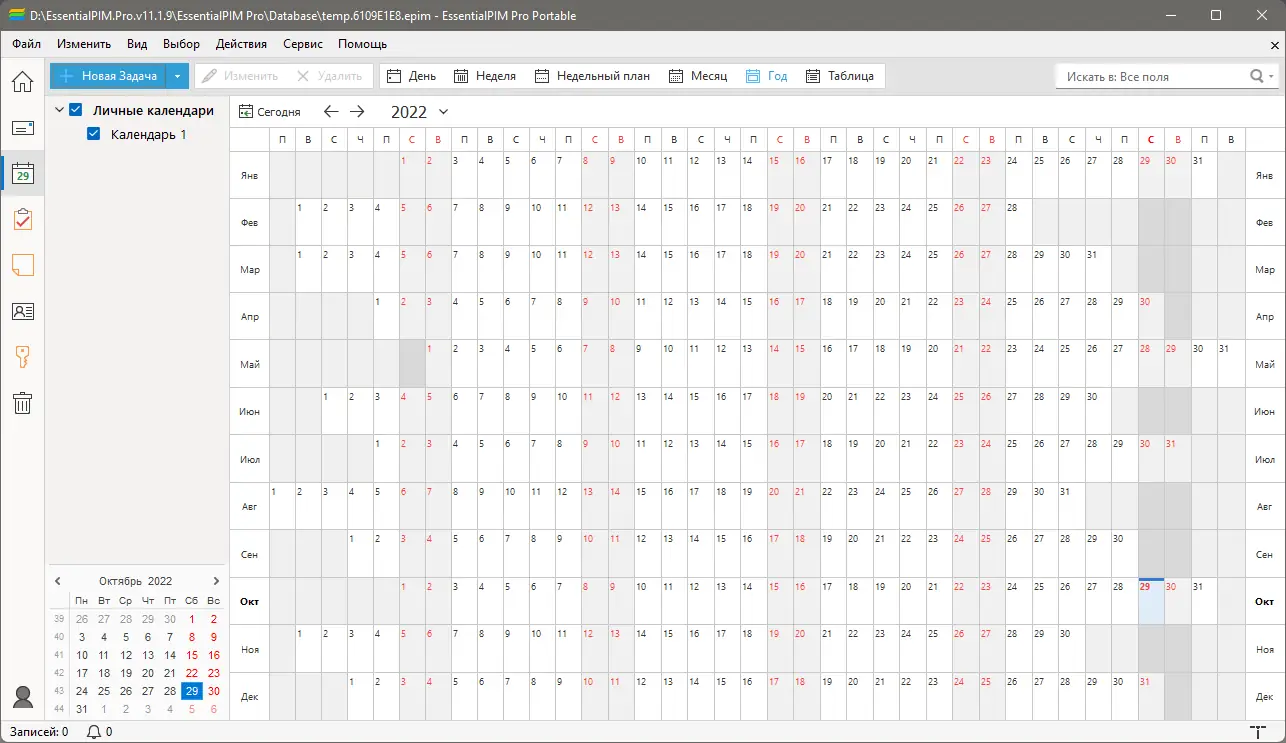Select July 31 in the year grid
Viewport: 1286px width, 743px height.
1177,459
